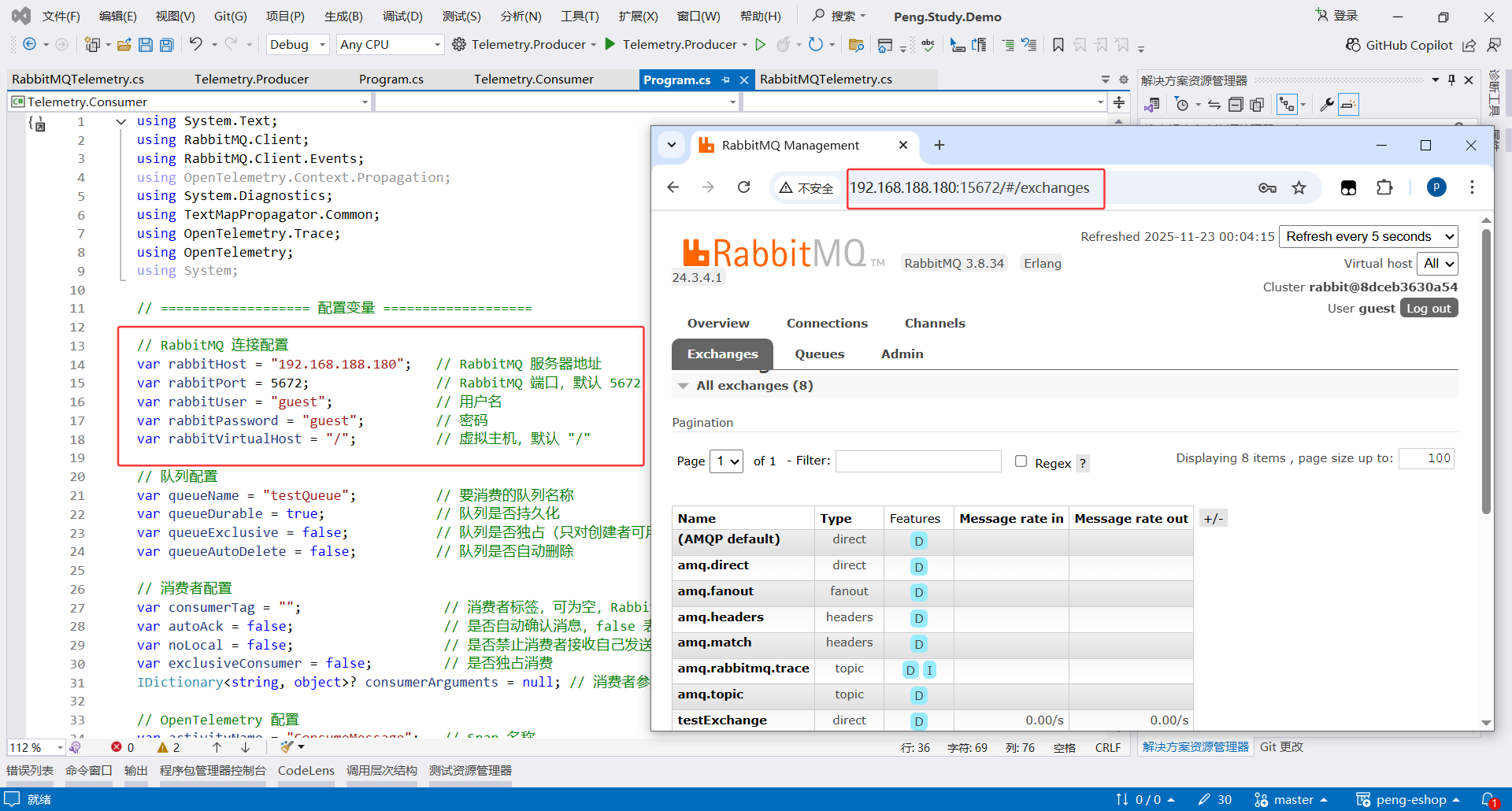Image resolution: width=1512 pixels, height=811 pixels.
Task: Open the browser extensions puzzle icon
Action: [x=1384, y=187]
